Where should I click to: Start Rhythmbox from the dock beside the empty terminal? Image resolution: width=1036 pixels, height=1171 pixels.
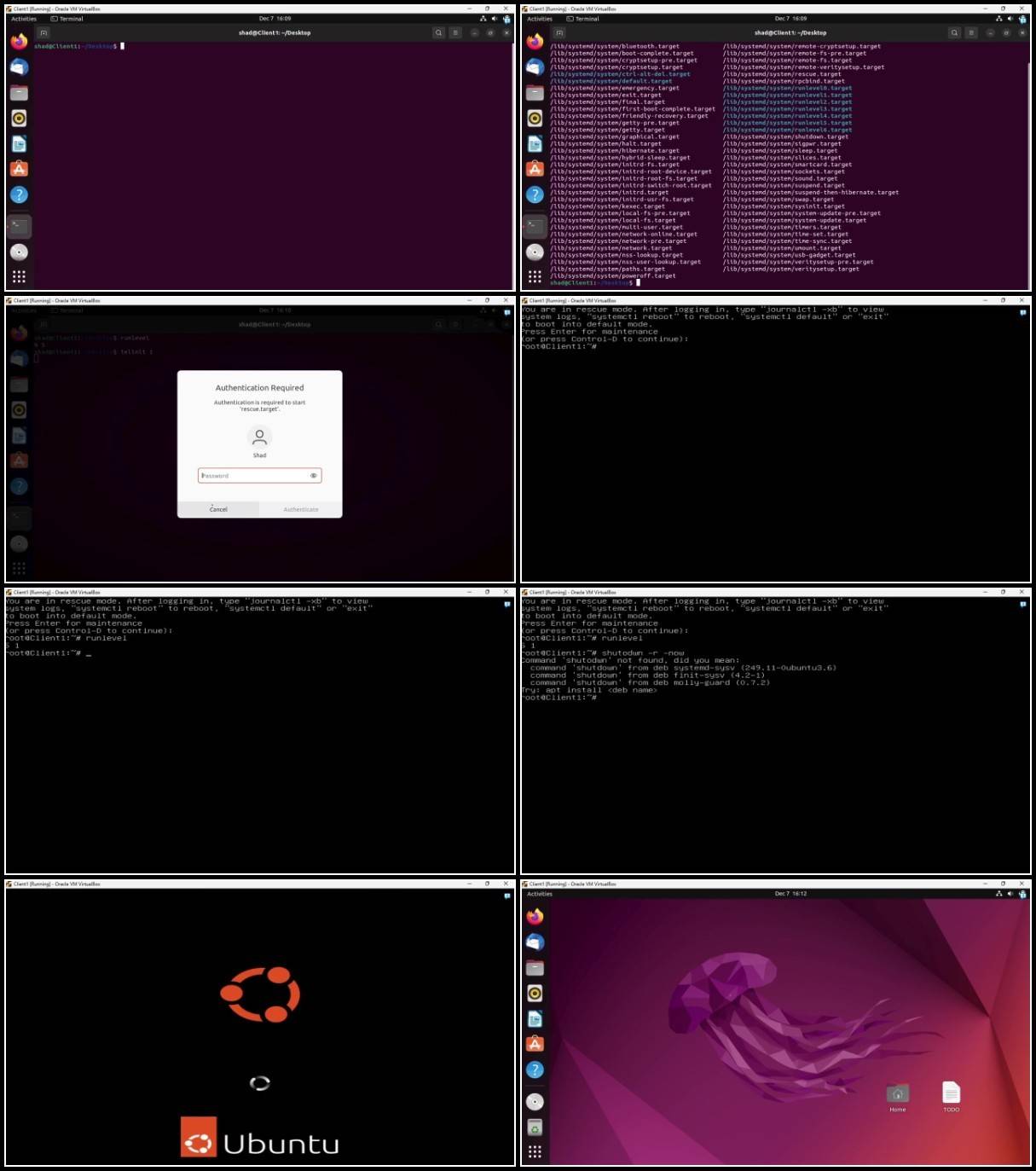[x=19, y=119]
